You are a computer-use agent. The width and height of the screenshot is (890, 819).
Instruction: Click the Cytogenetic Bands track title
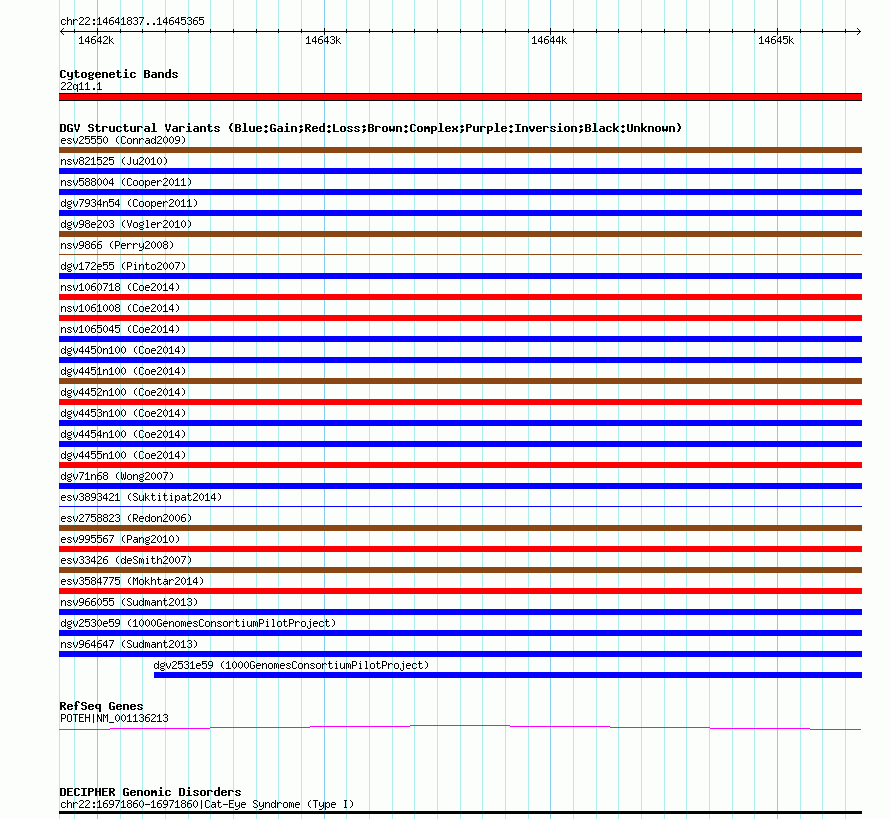coord(119,74)
